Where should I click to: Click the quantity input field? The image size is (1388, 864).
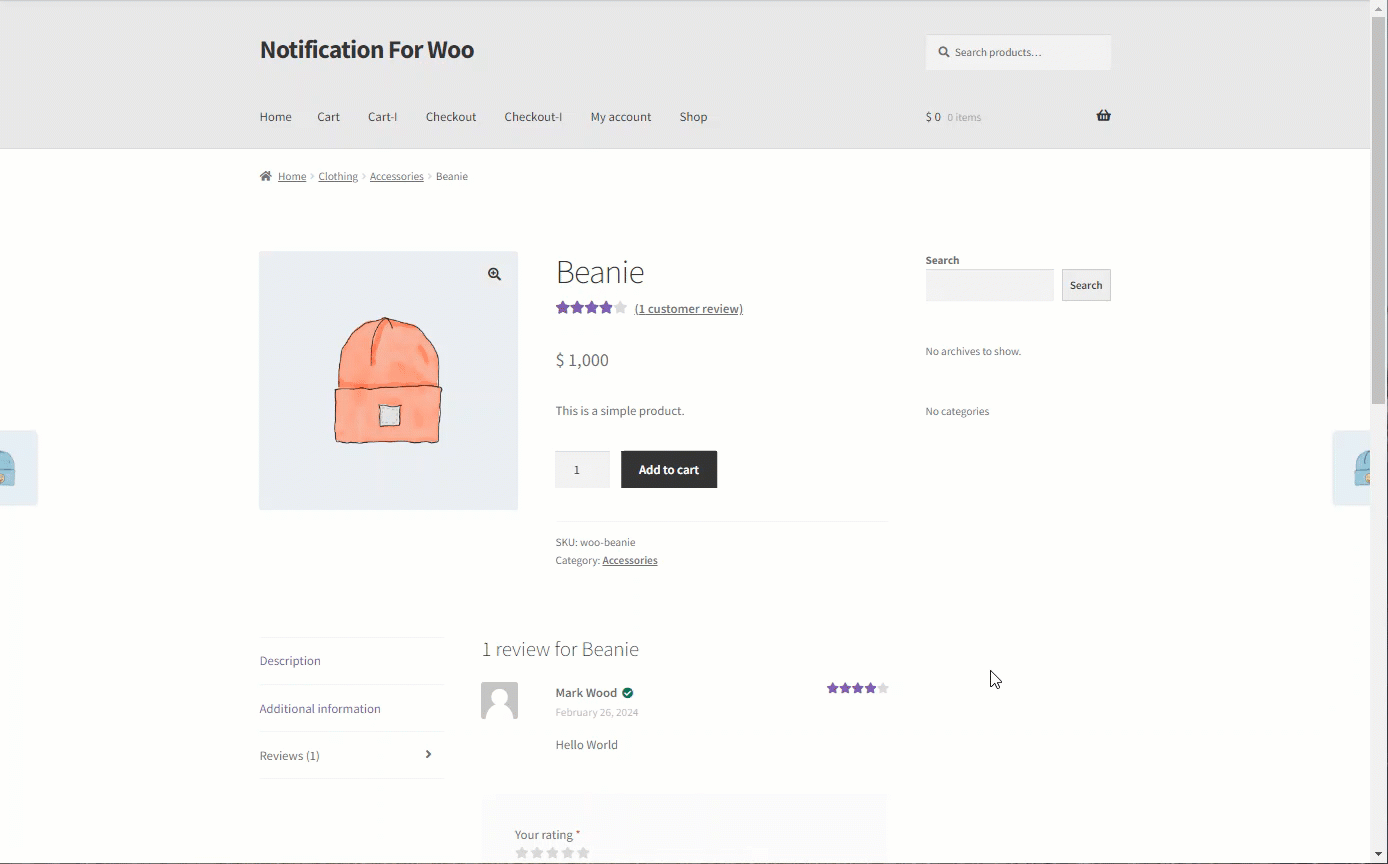(x=582, y=470)
